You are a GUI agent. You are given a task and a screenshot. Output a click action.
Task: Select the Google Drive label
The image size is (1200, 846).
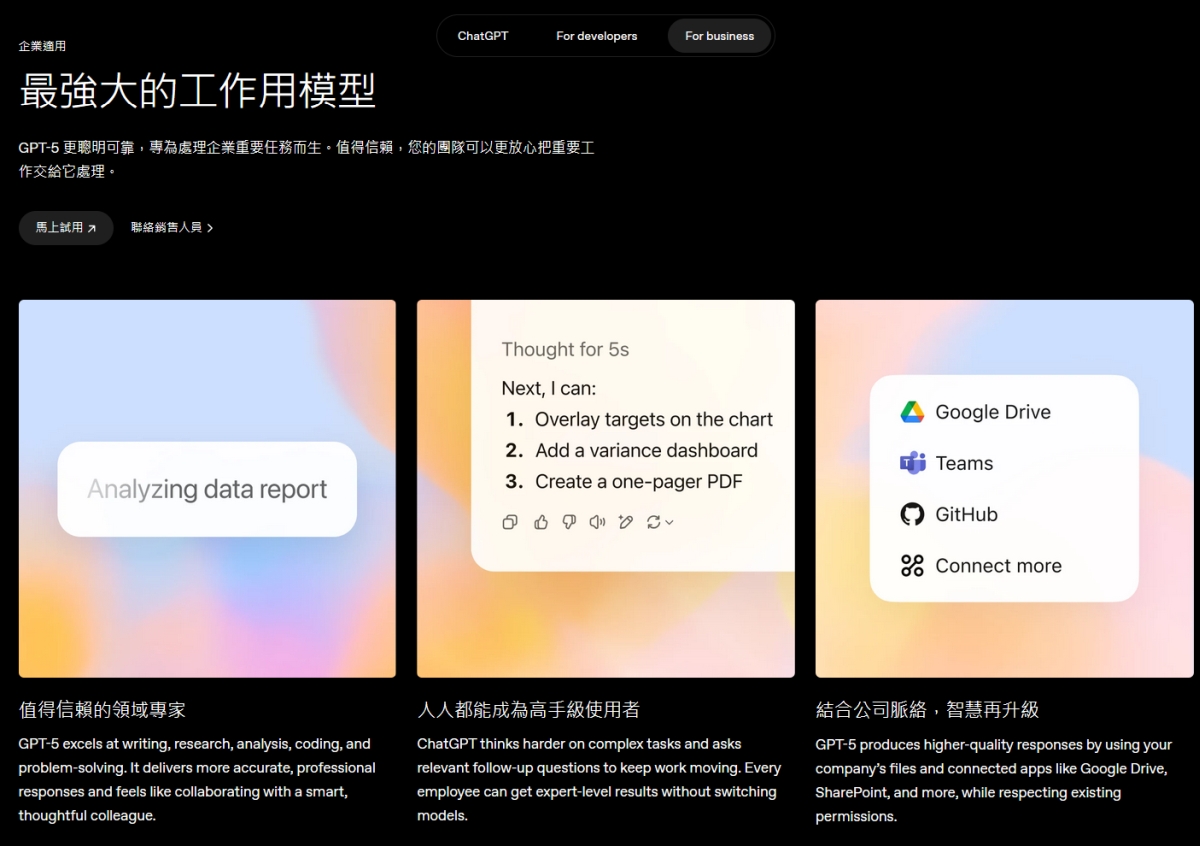[x=993, y=412]
